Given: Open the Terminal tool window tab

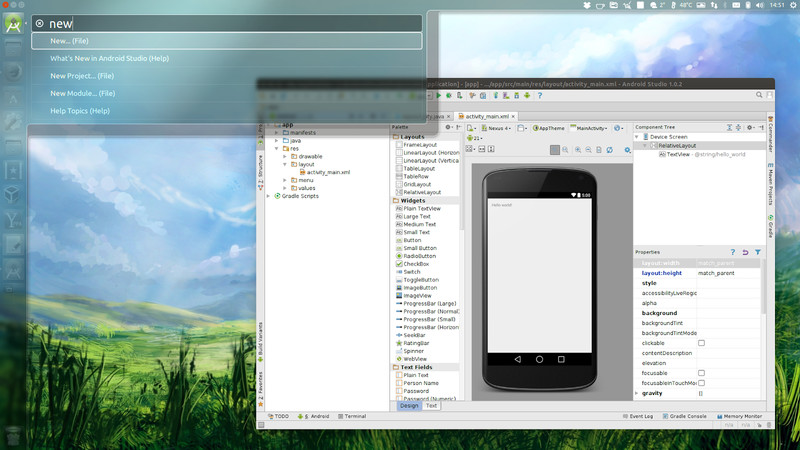Looking at the screenshot, I should 352,416.
